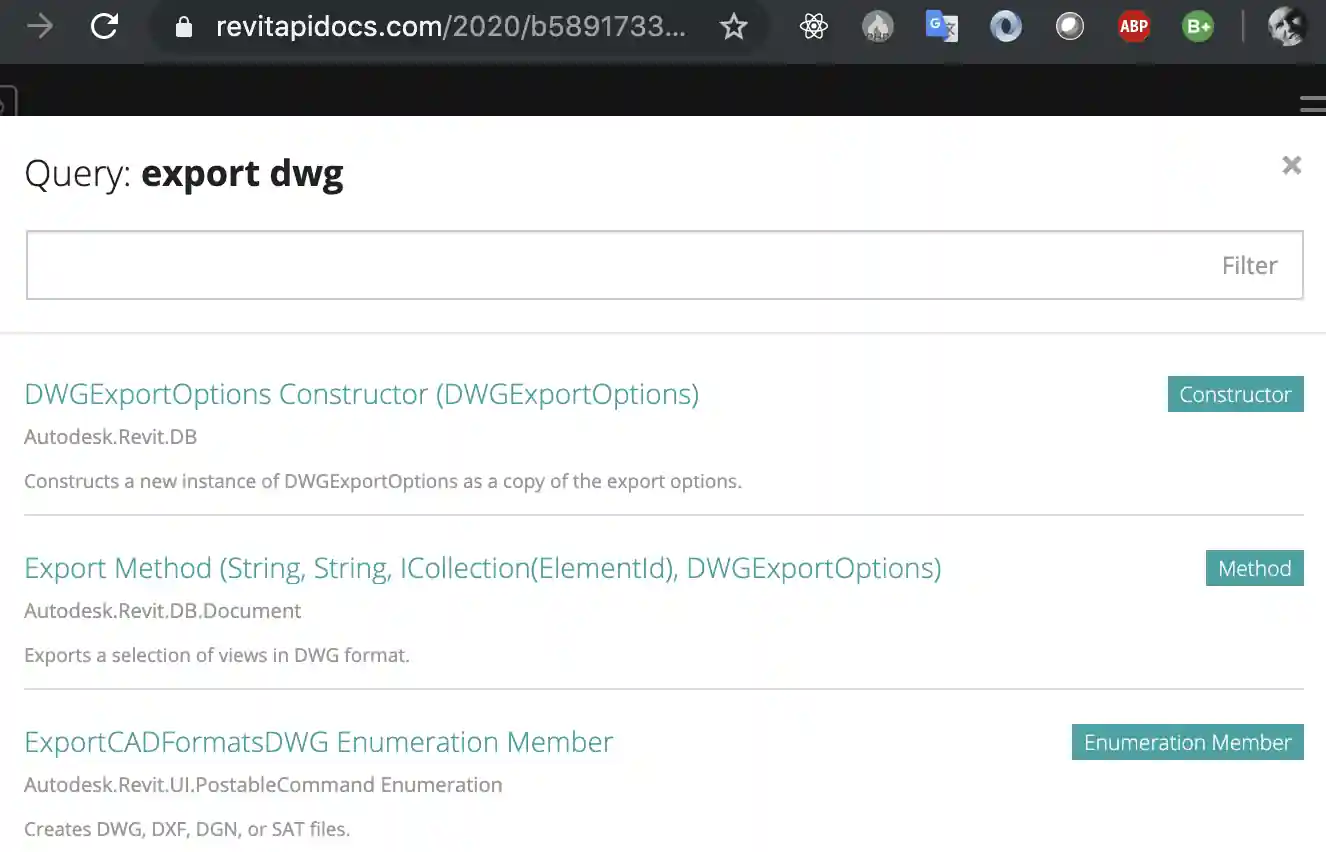Viewport: 1326px width, 852px height.
Task: Click the Adblock Plus (ABP) extension icon
Action: [x=1133, y=27]
